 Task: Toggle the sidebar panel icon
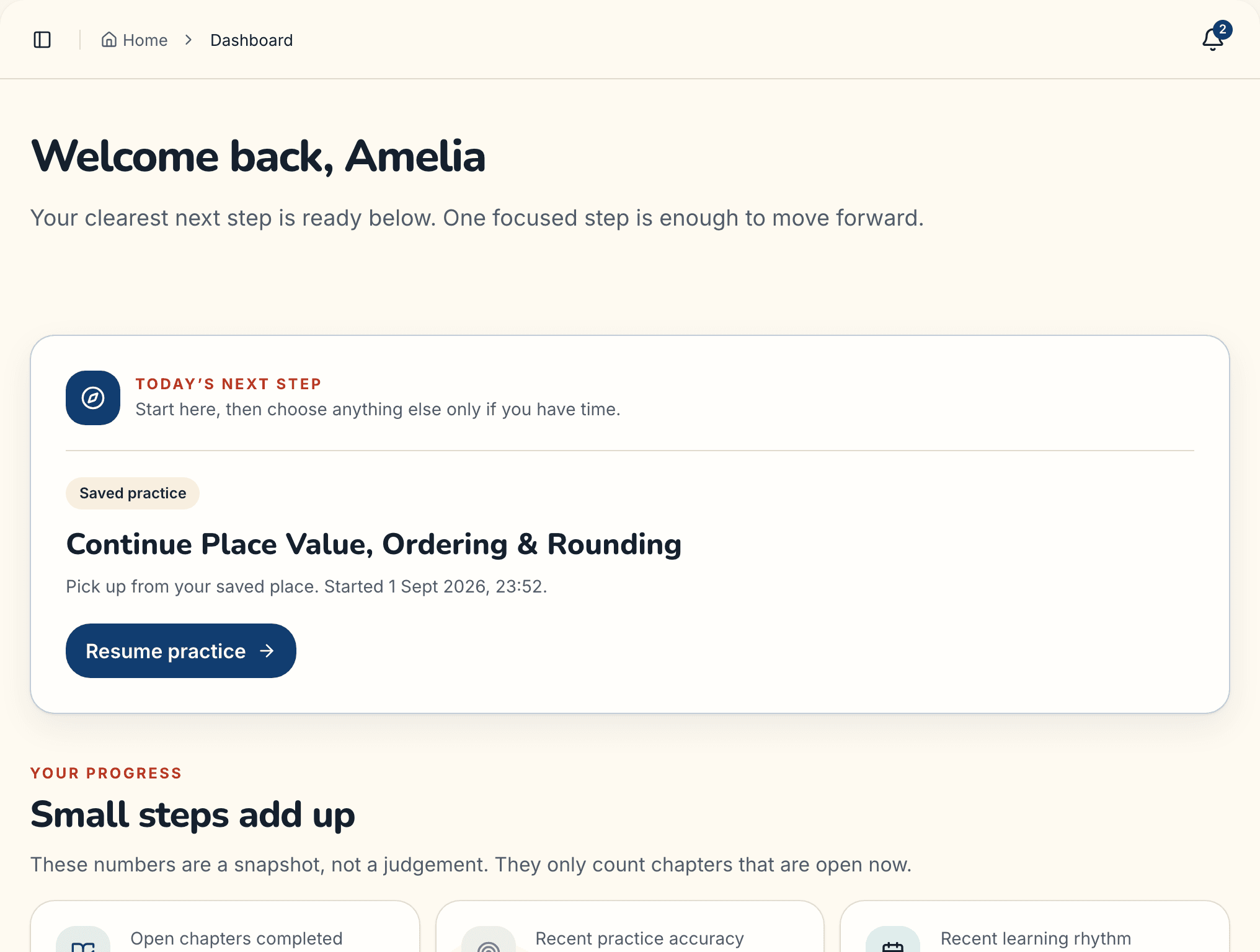pyautogui.click(x=42, y=40)
